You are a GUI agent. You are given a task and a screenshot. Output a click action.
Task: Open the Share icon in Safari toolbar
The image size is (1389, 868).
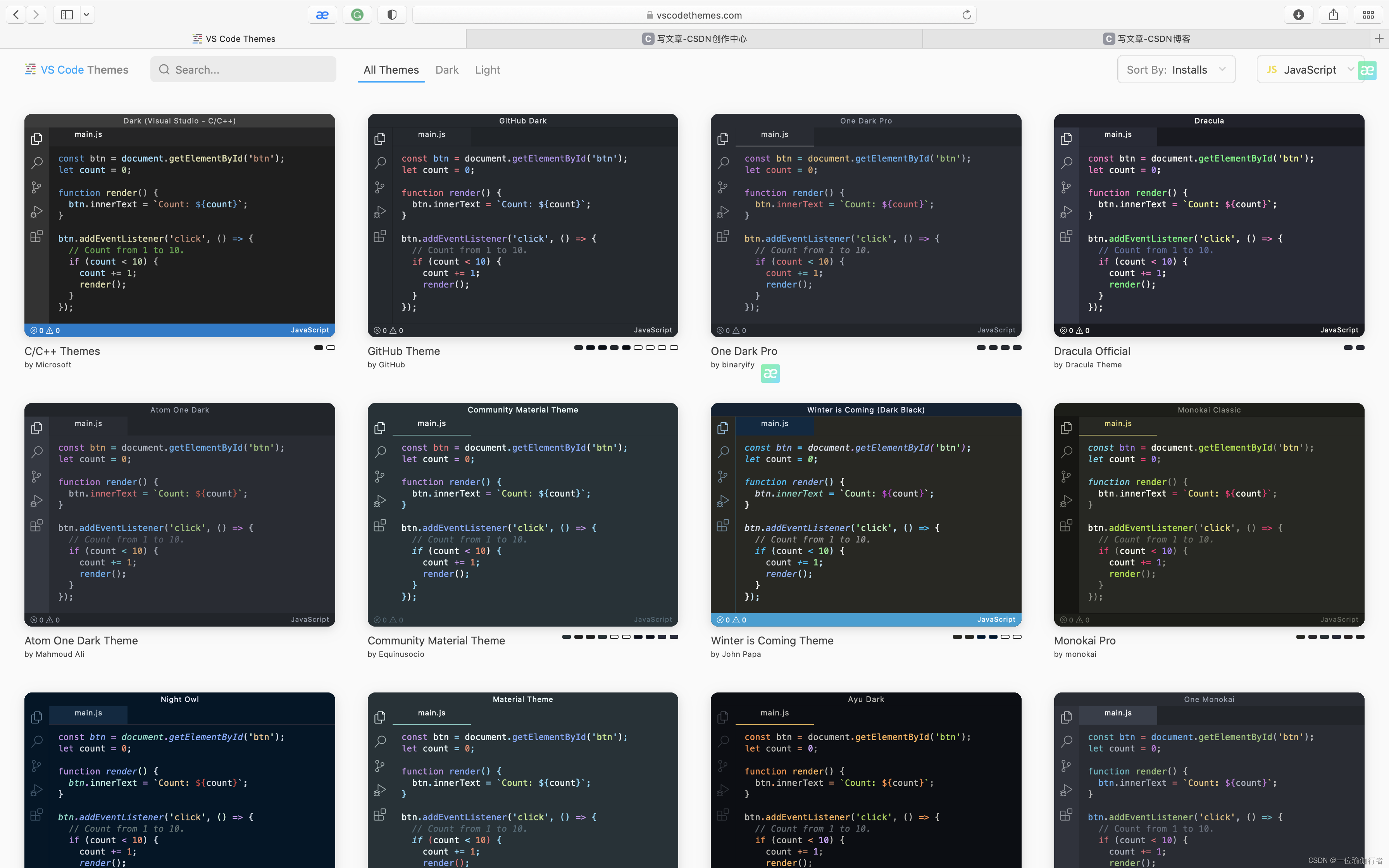click(x=1333, y=15)
